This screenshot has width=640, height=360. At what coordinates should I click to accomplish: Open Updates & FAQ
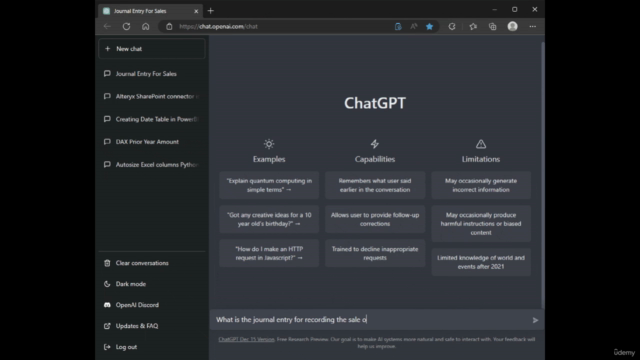click(152, 326)
